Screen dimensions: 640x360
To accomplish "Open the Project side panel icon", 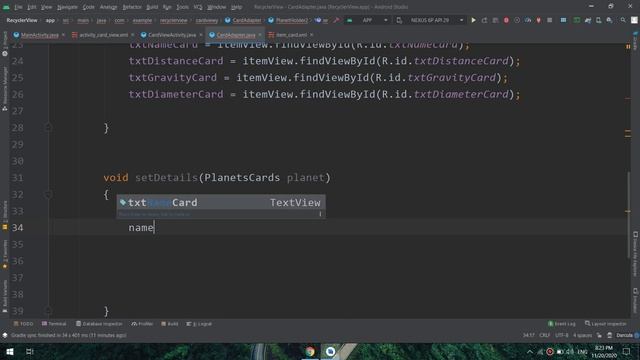I will [5, 44].
